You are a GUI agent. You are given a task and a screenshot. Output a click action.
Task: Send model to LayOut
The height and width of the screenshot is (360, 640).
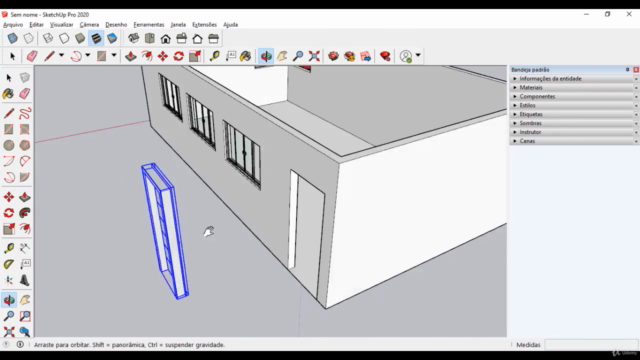coord(366,56)
